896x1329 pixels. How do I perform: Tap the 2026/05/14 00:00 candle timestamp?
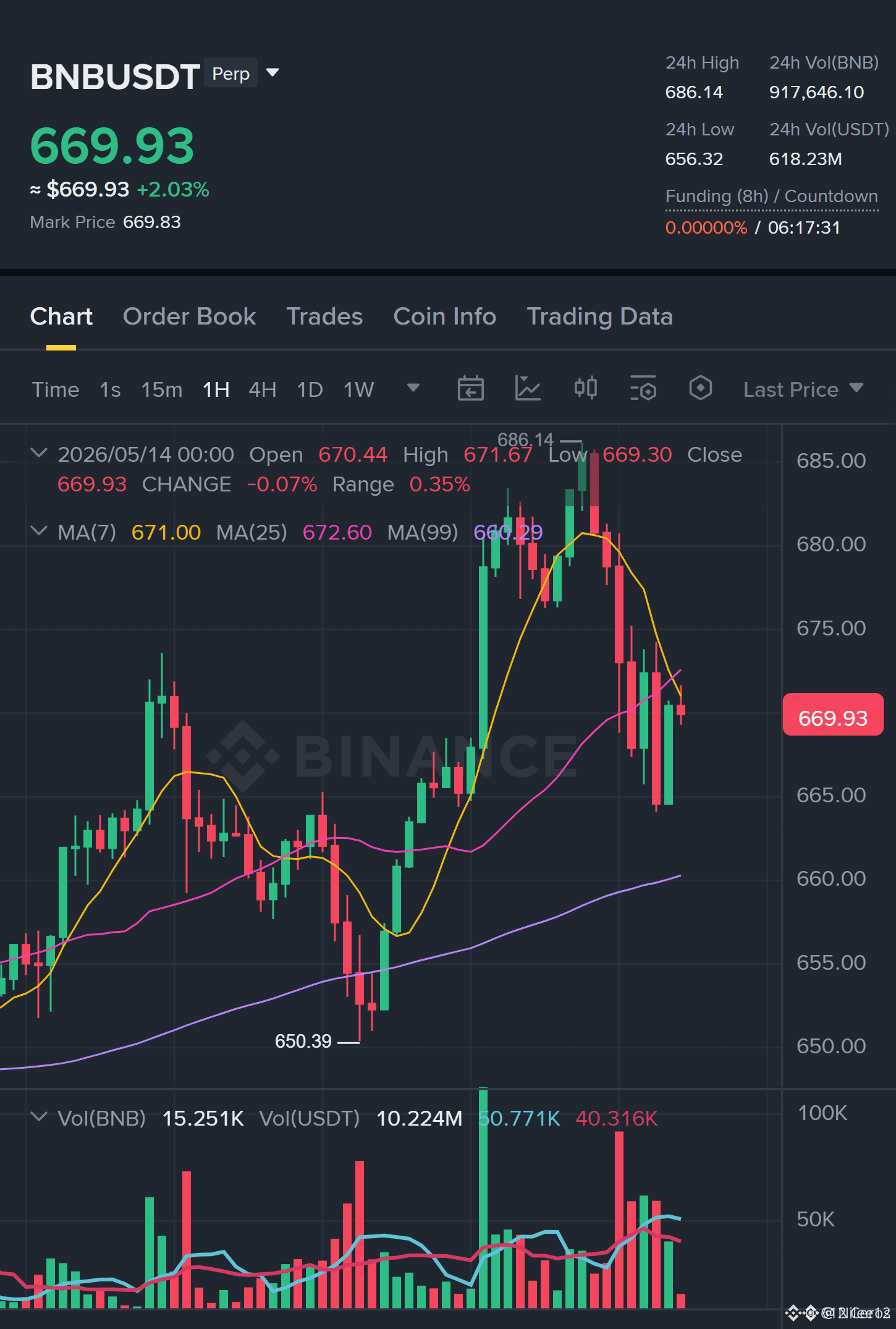(146, 454)
